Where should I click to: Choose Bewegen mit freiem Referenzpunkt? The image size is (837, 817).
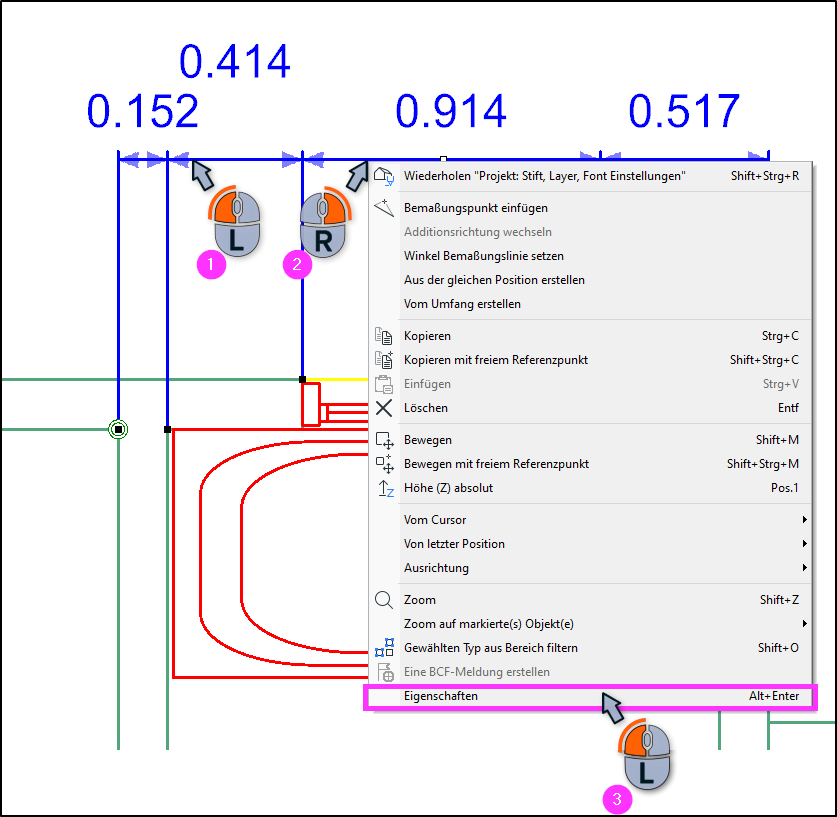point(590,464)
